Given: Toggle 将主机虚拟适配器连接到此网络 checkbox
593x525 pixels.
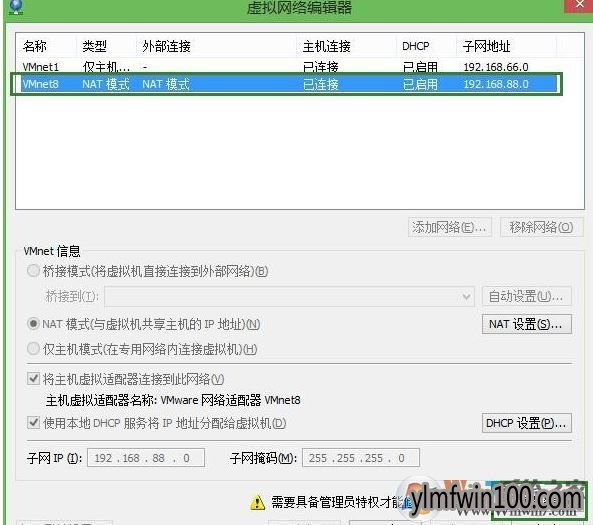Looking at the screenshot, I should tap(33, 378).
